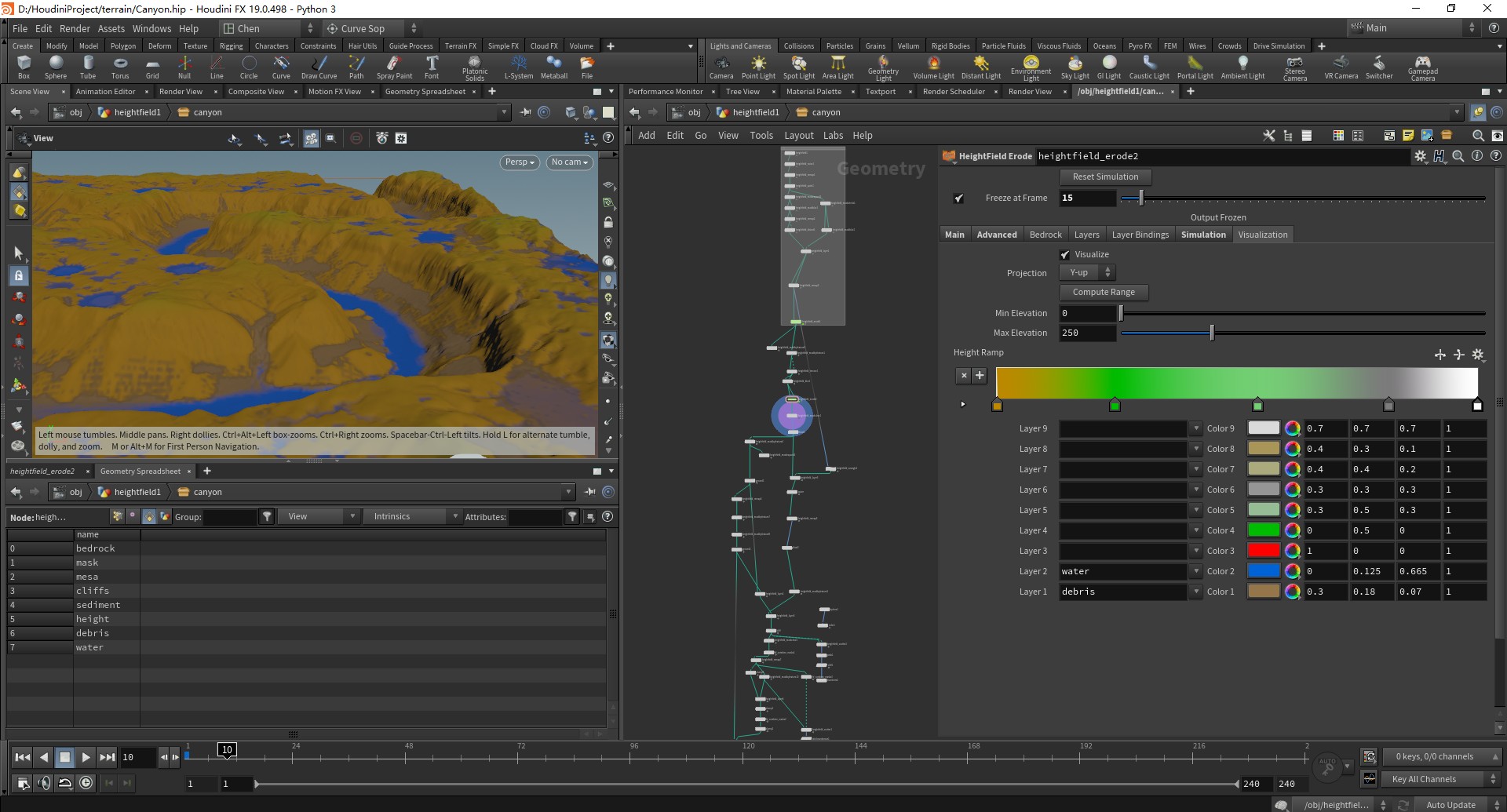This screenshot has height=812, width=1507.
Task: Open the Persp viewport camera dropdown
Action: click(x=519, y=162)
